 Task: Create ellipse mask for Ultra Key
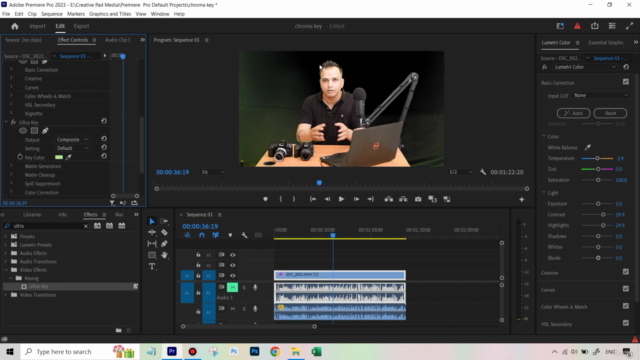(x=23, y=131)
